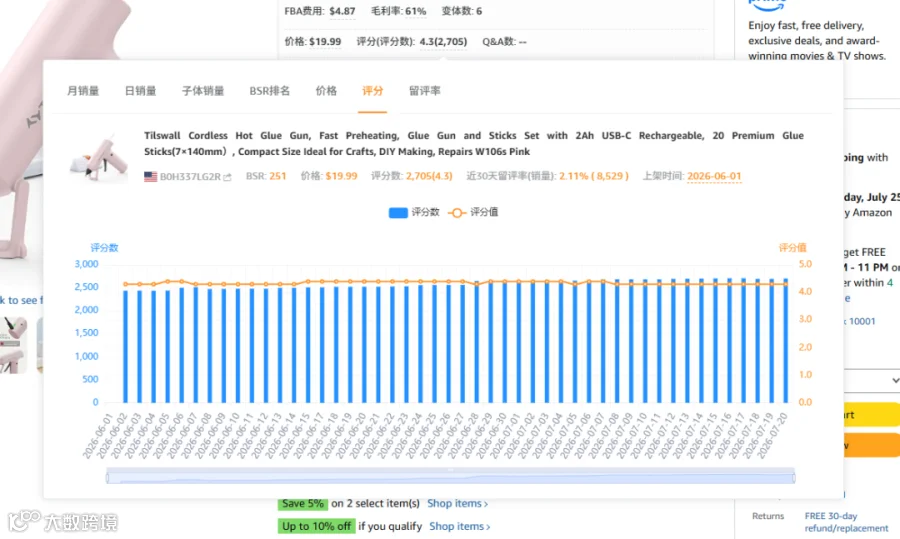
Task: Switch to the 月销量 tab
Action: (83, 91)
